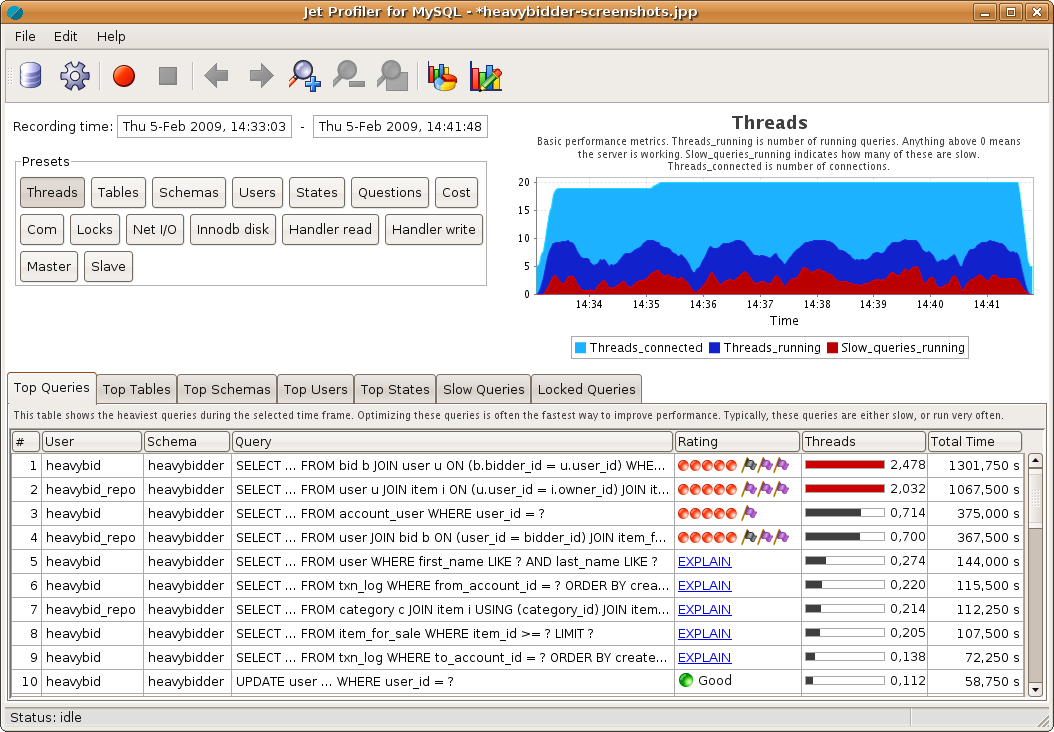Image resolution: width=1054 pixels, height=732 pixels.
Task: Click Threads_running legend color swatch
Action: [715, 348]
